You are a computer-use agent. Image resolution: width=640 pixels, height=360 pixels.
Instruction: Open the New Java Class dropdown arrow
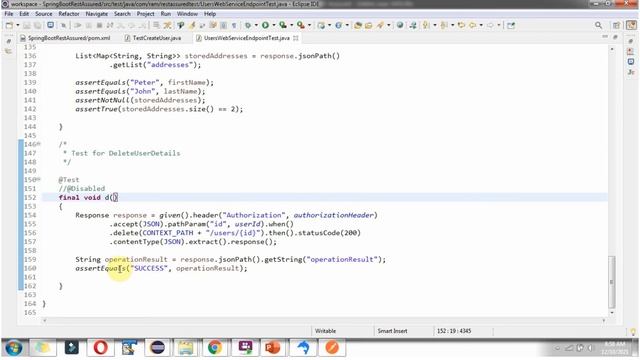[347, 25]
